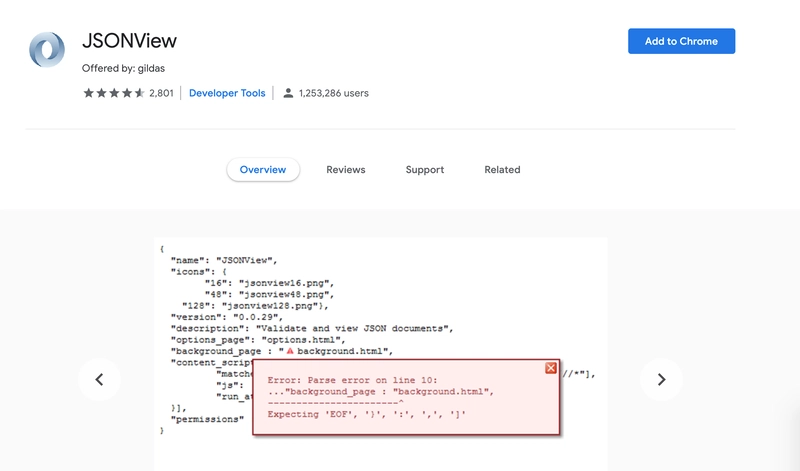
Task: Go to next screenshot arrow
Action: [x=661, y=380]
